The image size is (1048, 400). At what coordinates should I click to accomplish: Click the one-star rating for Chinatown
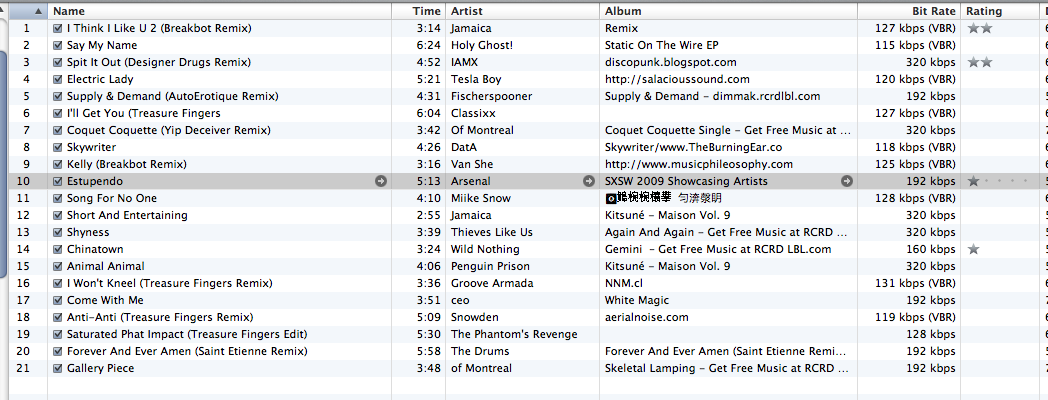974,249
